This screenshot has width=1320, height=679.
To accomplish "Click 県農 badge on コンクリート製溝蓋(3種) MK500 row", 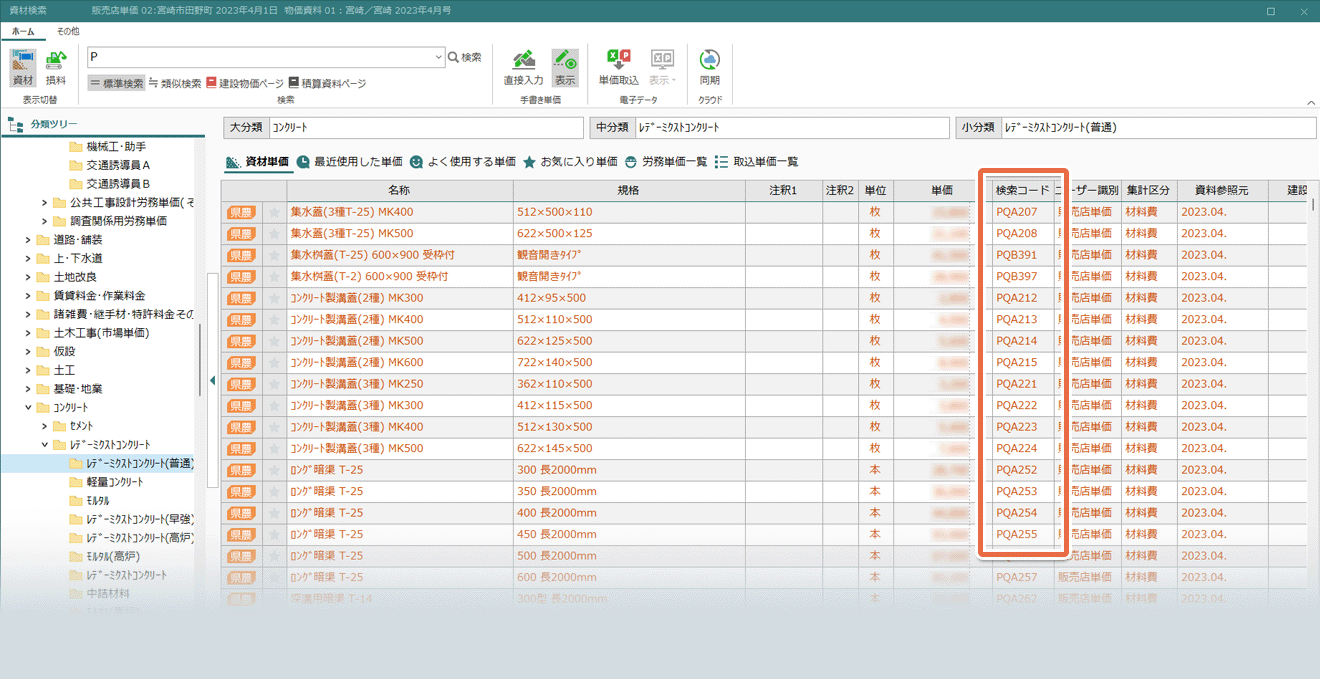I will pyautogui.click(x=241, y=448).
